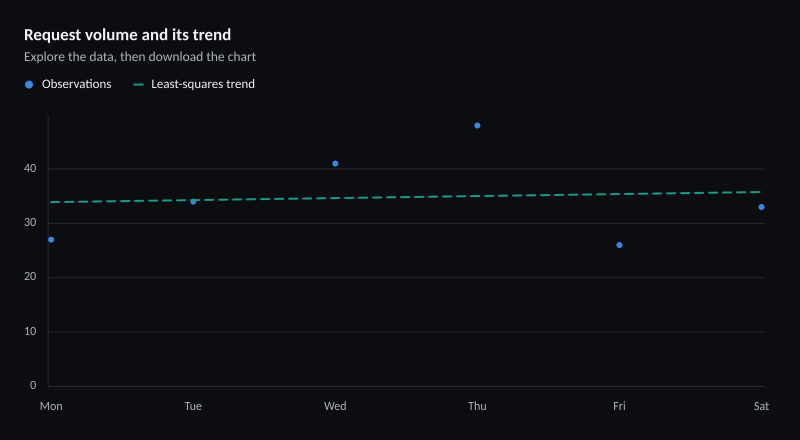Click the 'Tue' x-axis label

click(193, 406)
